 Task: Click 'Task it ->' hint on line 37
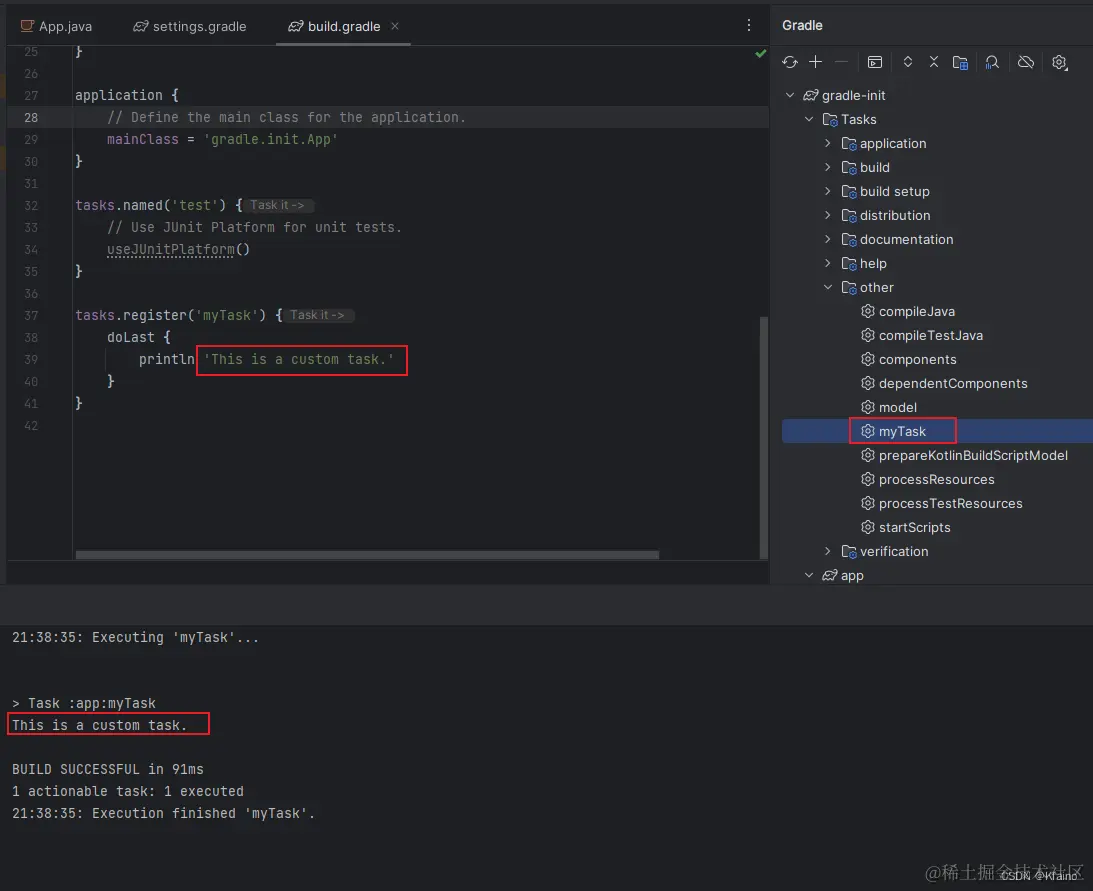pyautogui.click(x=318, y=315)
